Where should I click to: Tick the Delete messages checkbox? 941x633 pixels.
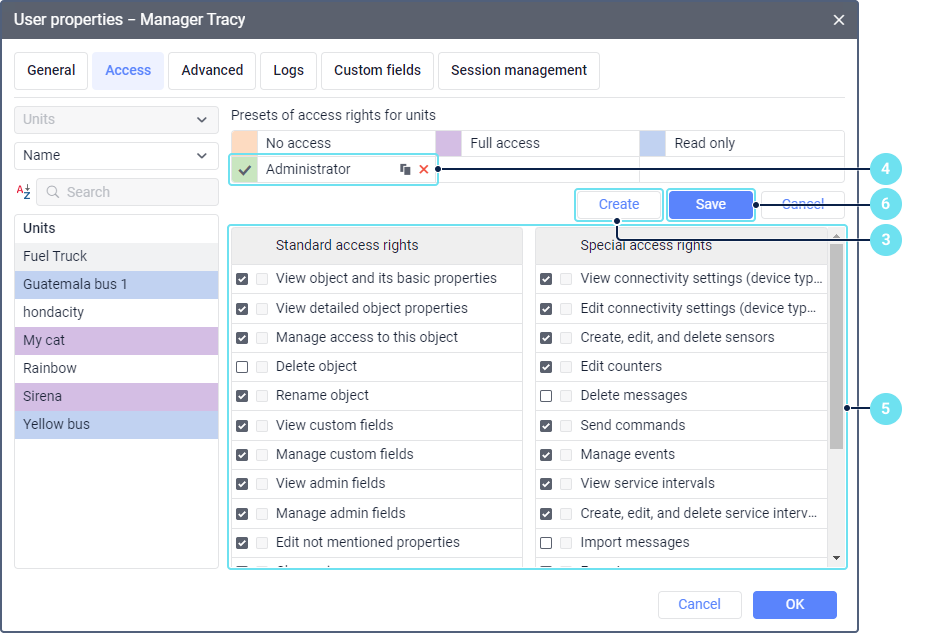click(x=546, y=396)
